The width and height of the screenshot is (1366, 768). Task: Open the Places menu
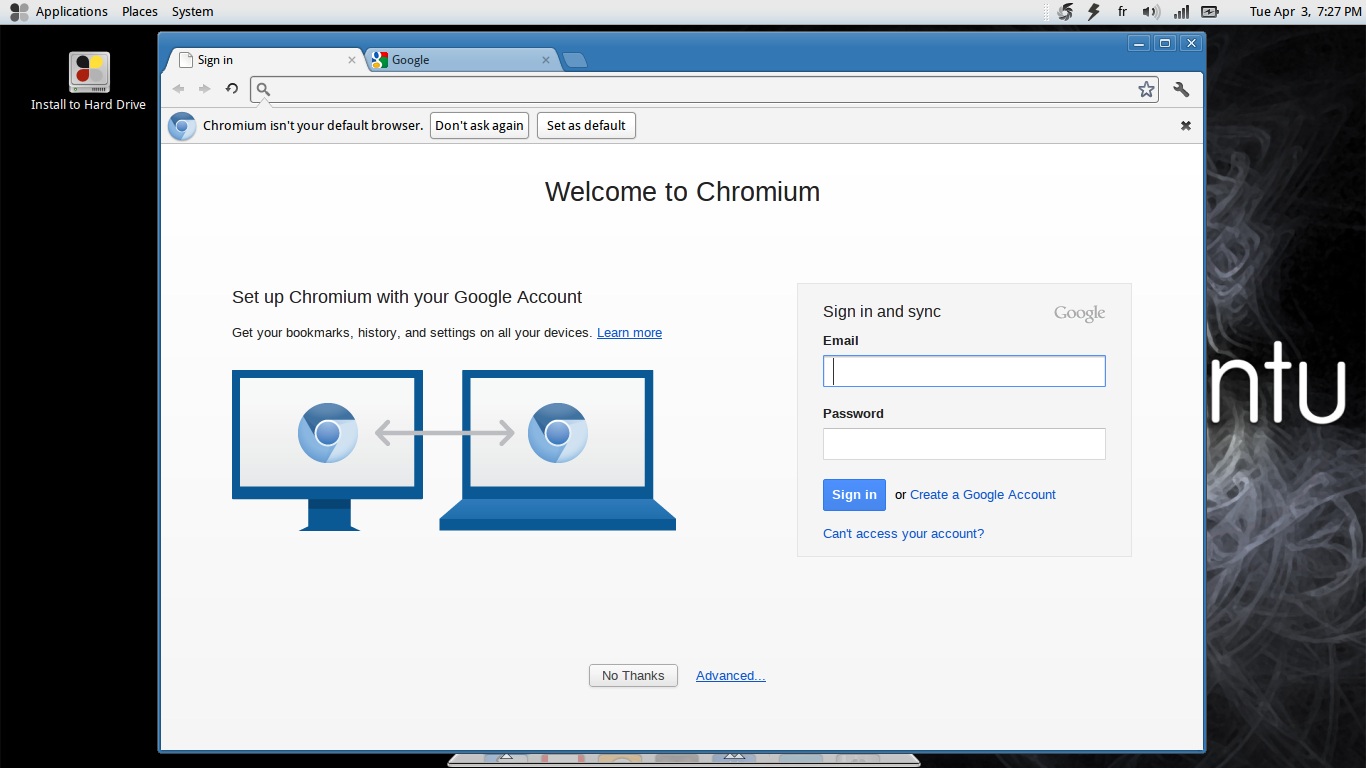click(140, 12)
